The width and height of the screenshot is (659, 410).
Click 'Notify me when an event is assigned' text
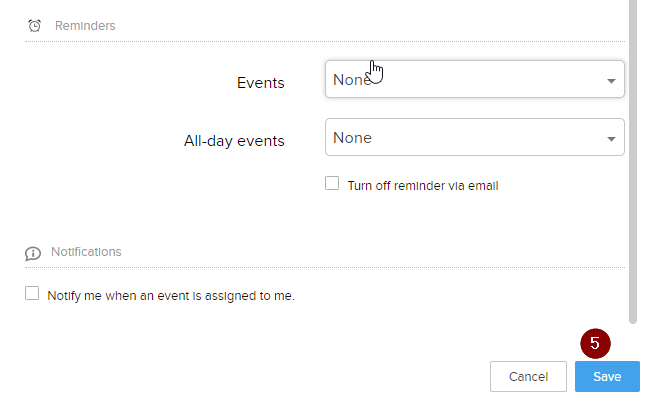pos(171,296)
